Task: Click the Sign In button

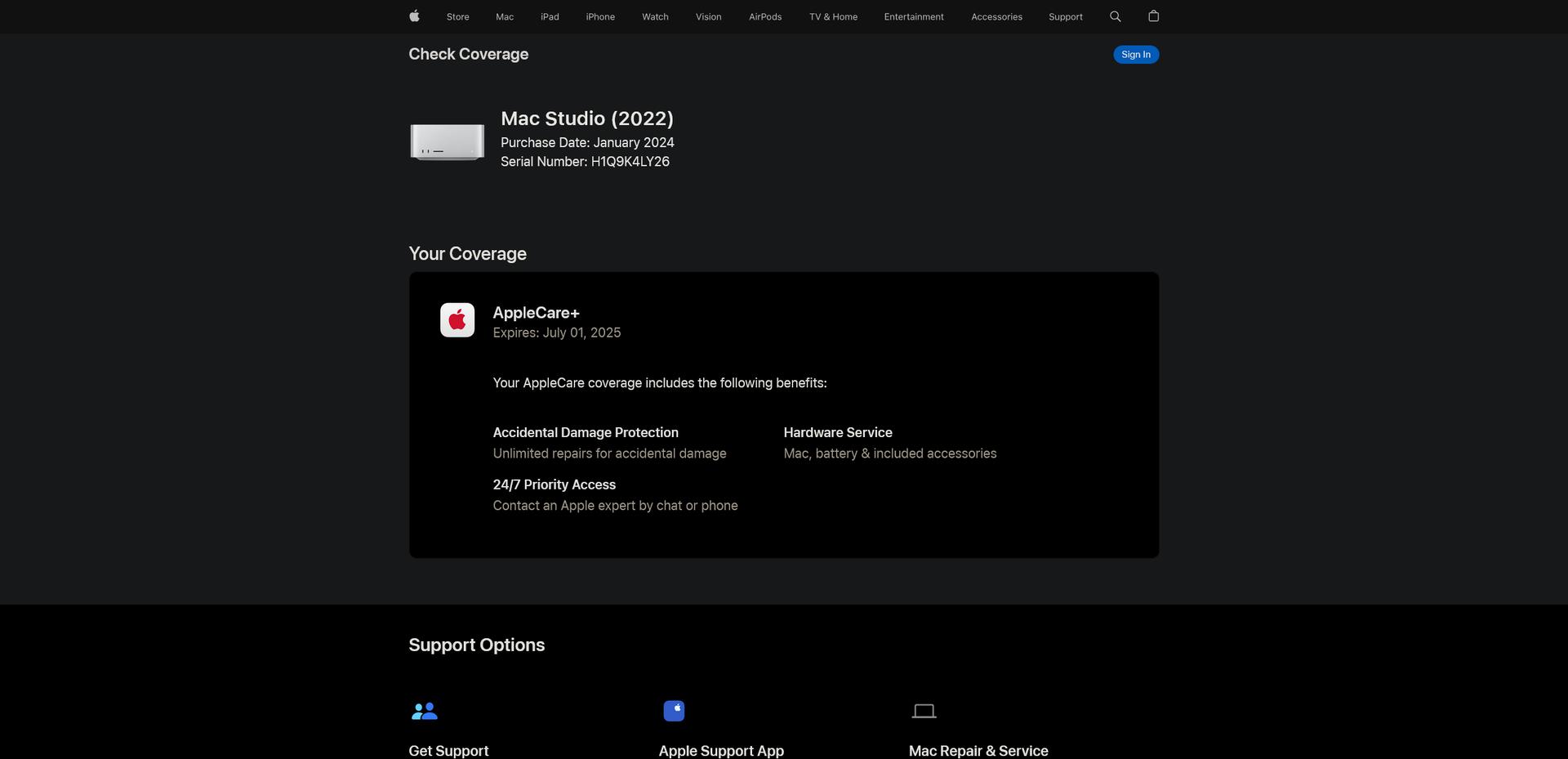Action: [1136, 55]
